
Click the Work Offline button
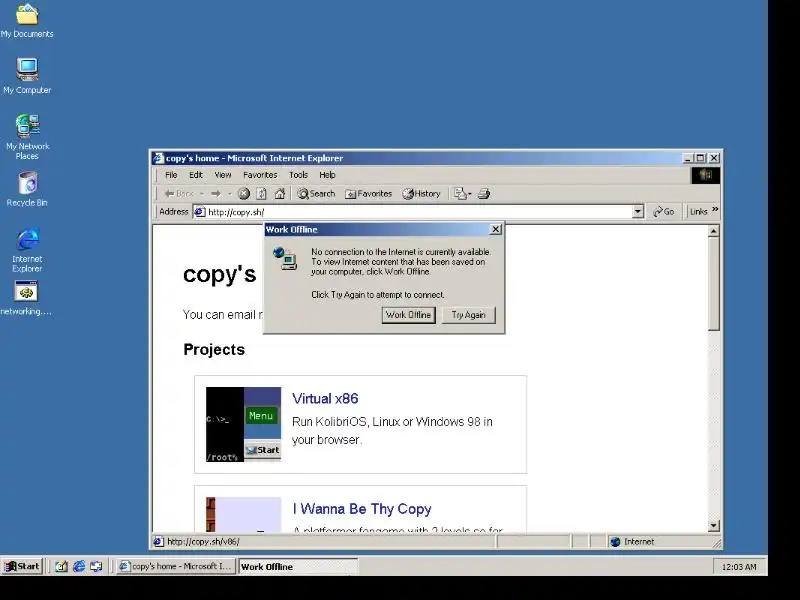(408, 315)
